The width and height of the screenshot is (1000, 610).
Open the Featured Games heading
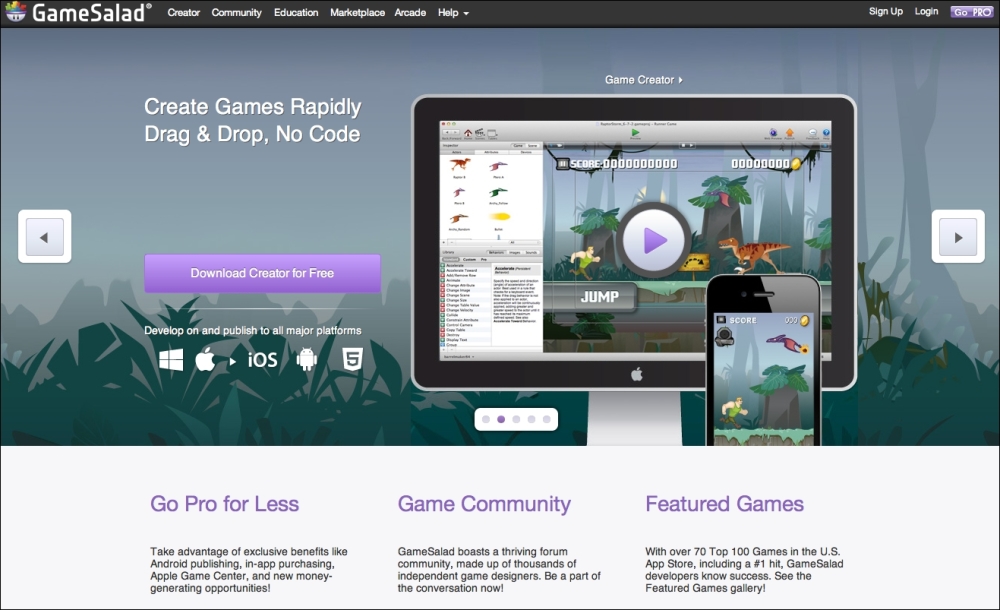pyautogui.click(x=724, y=503)
